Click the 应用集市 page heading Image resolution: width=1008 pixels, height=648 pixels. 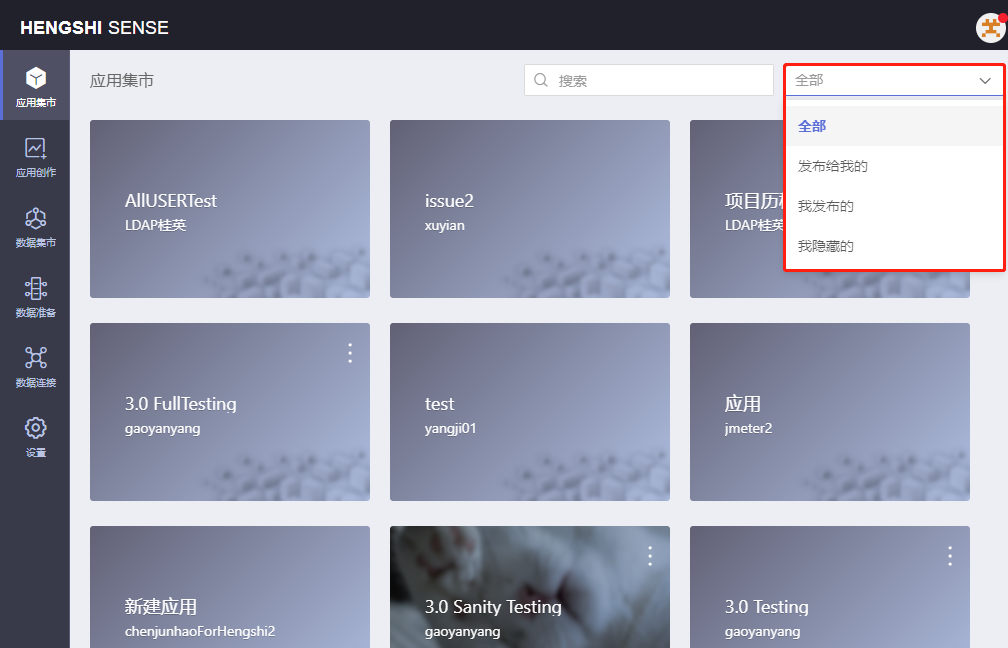[x=122, y=80]
